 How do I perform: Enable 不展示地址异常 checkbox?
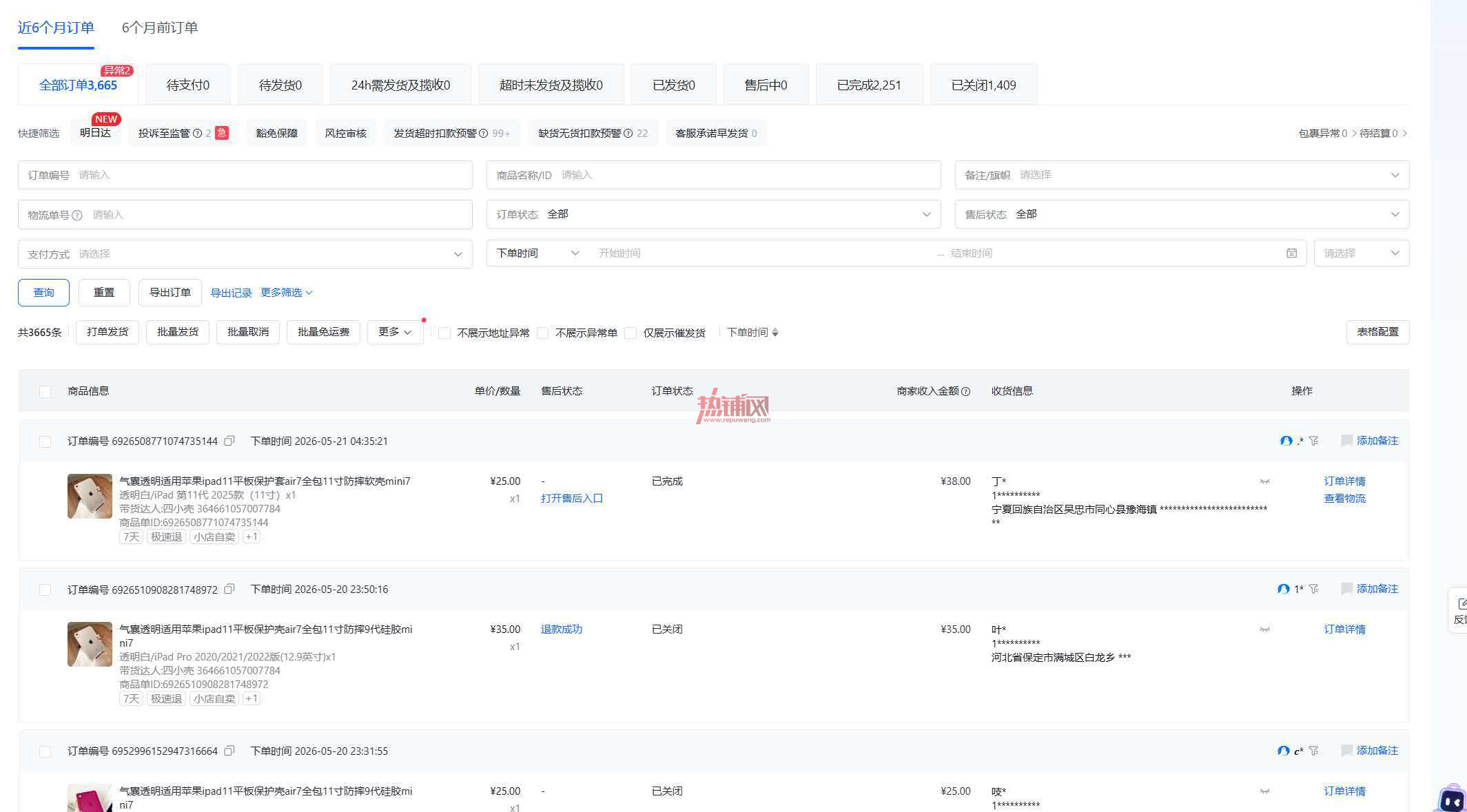(444, 333)
